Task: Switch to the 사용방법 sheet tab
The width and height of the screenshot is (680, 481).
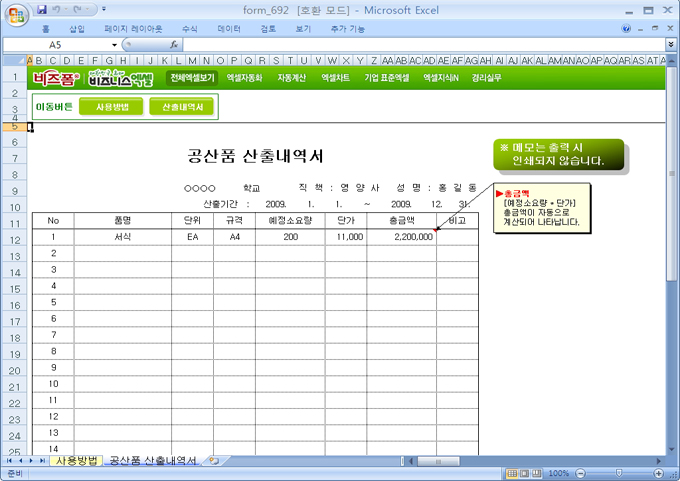Action: pyautogui.click(x=76, y=460)
